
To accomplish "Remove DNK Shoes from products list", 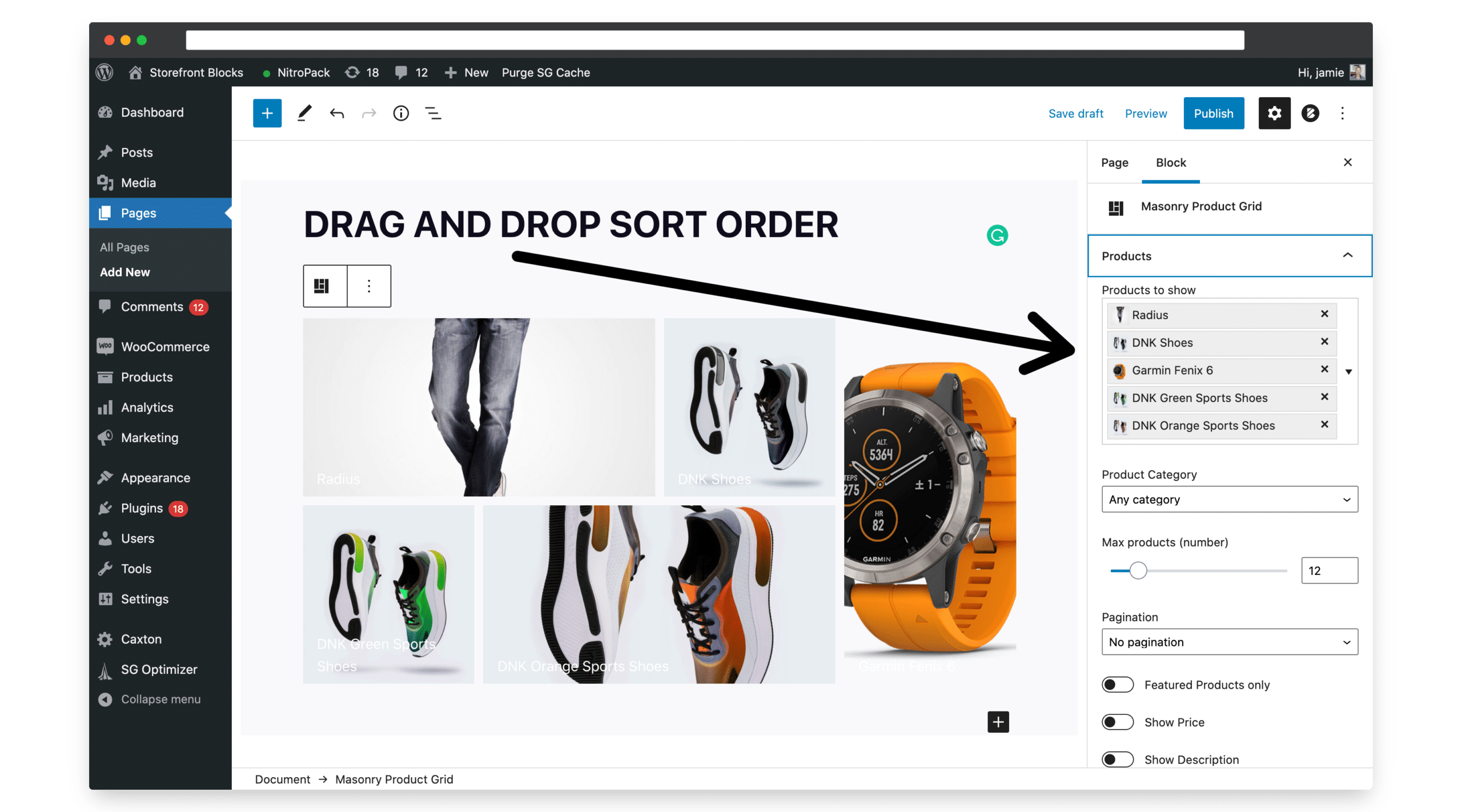I will [1324, 341].
